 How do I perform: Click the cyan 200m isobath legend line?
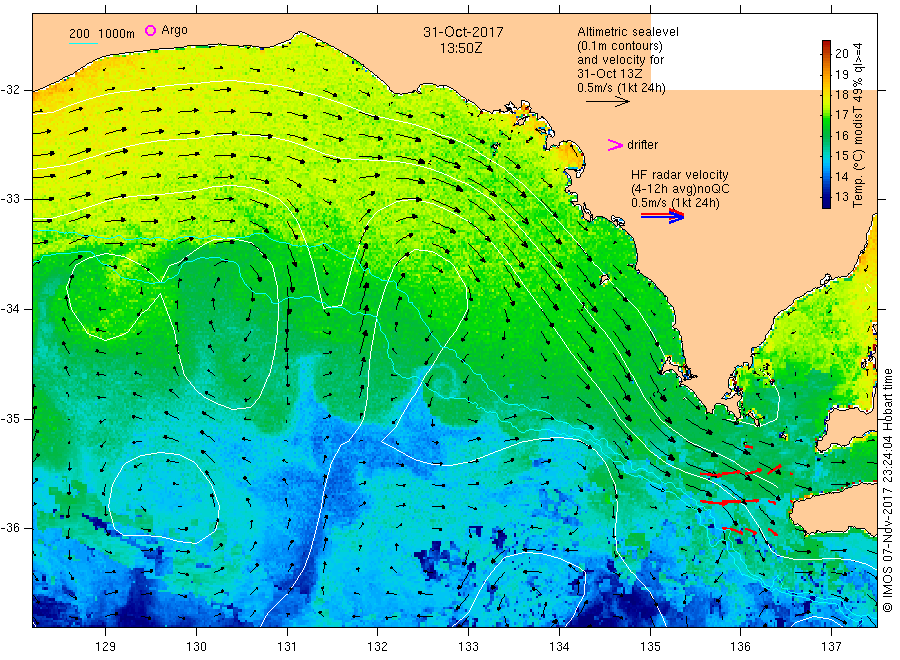tap(83, 43)
